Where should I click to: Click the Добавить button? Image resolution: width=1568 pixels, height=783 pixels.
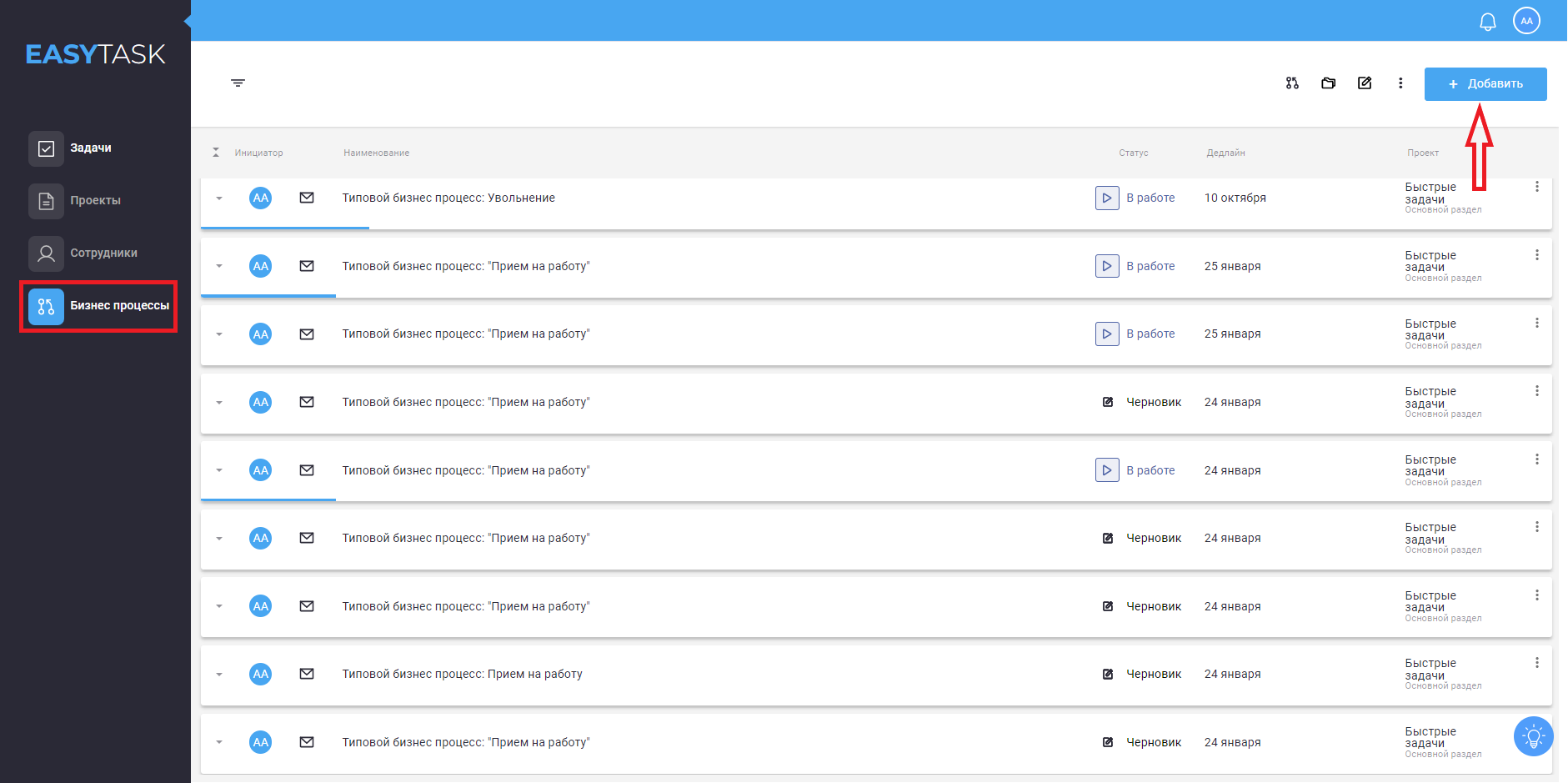click(x=1485, y=84)
